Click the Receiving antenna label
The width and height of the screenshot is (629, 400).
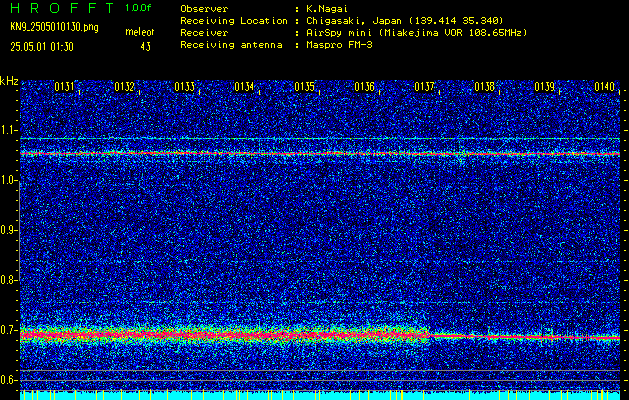pos(231,45)
